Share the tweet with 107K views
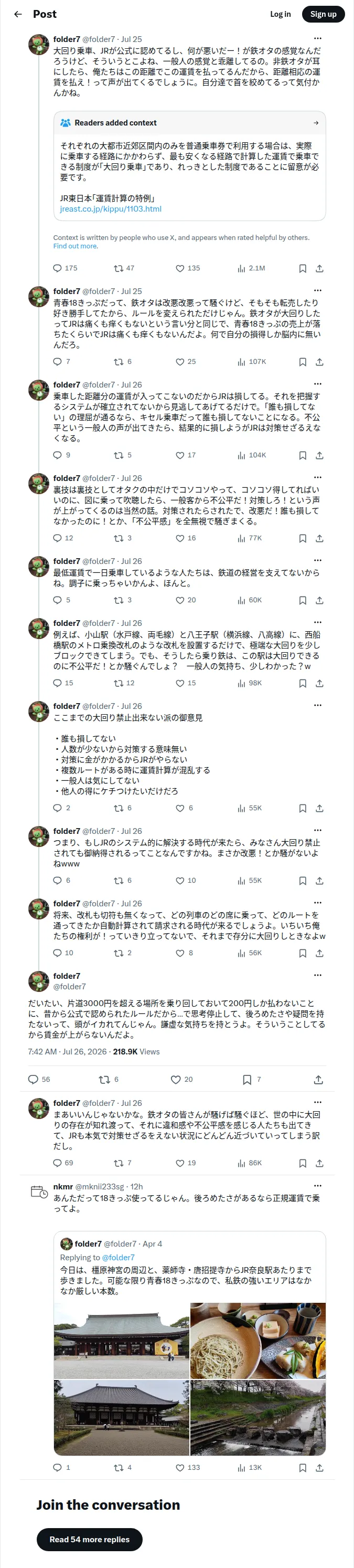The width and height of the screenshot is (354, 1568). click(319, 362)
